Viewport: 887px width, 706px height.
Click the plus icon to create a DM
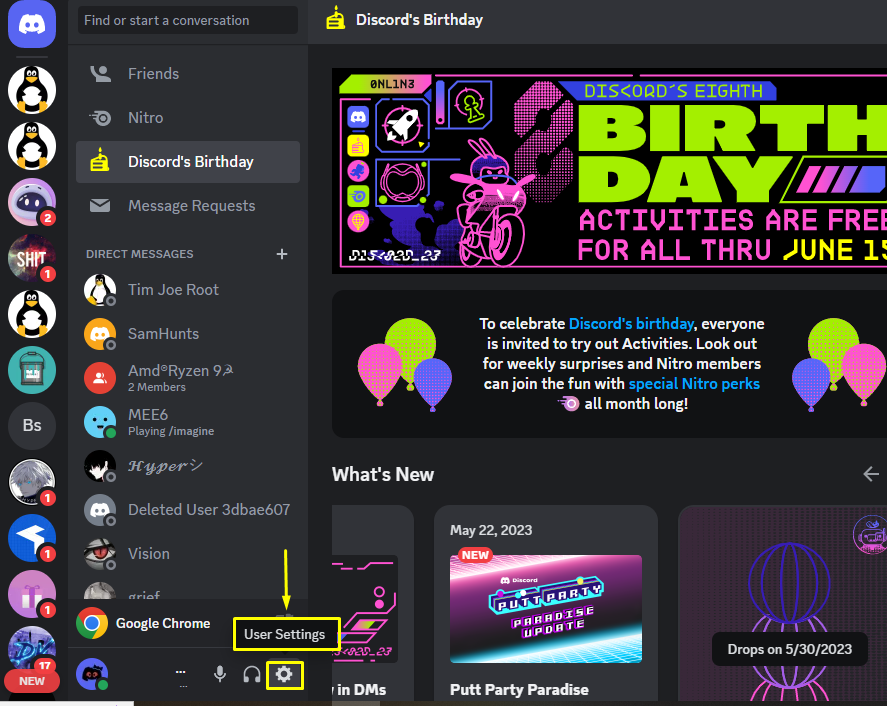tap(282, 254)
